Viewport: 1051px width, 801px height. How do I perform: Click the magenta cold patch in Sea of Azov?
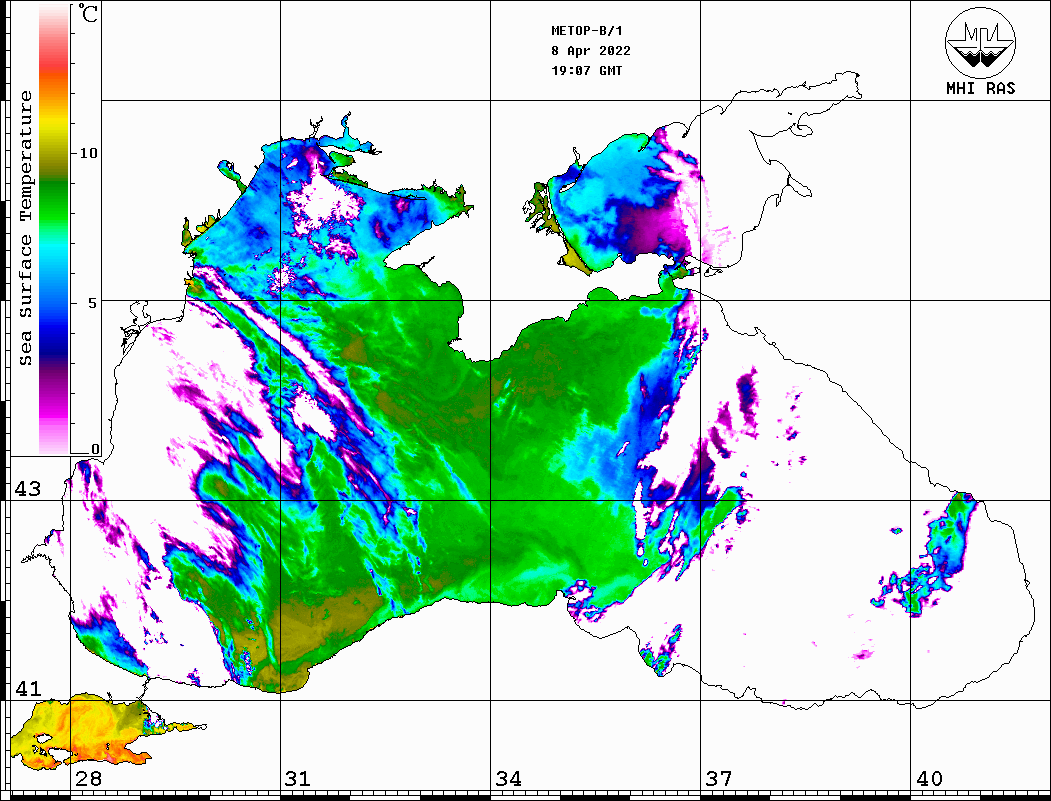coord(654,228)
